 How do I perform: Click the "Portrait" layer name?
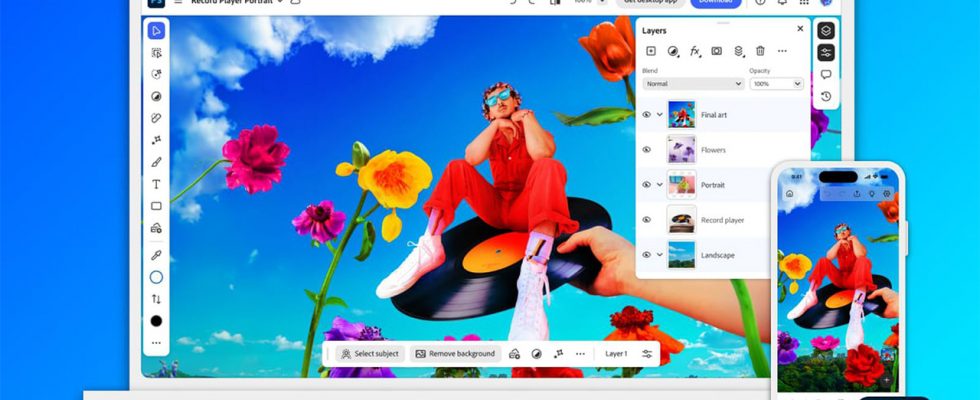pos(713,185)
